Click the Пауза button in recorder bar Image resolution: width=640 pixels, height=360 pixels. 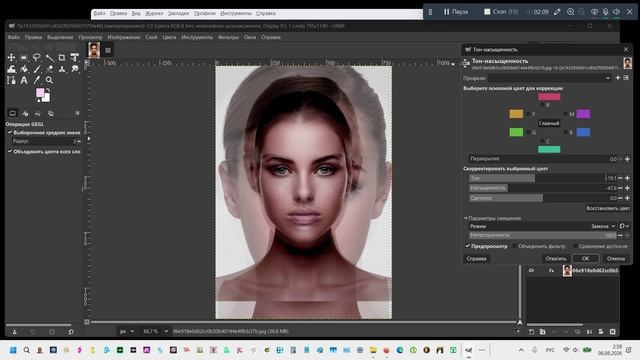coord(456,12)
